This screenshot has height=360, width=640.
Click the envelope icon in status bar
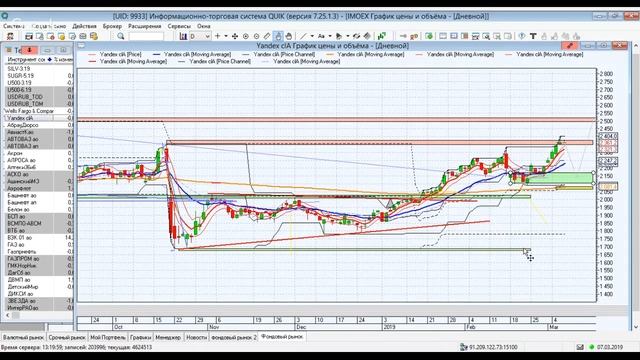[x=580, y=347]
